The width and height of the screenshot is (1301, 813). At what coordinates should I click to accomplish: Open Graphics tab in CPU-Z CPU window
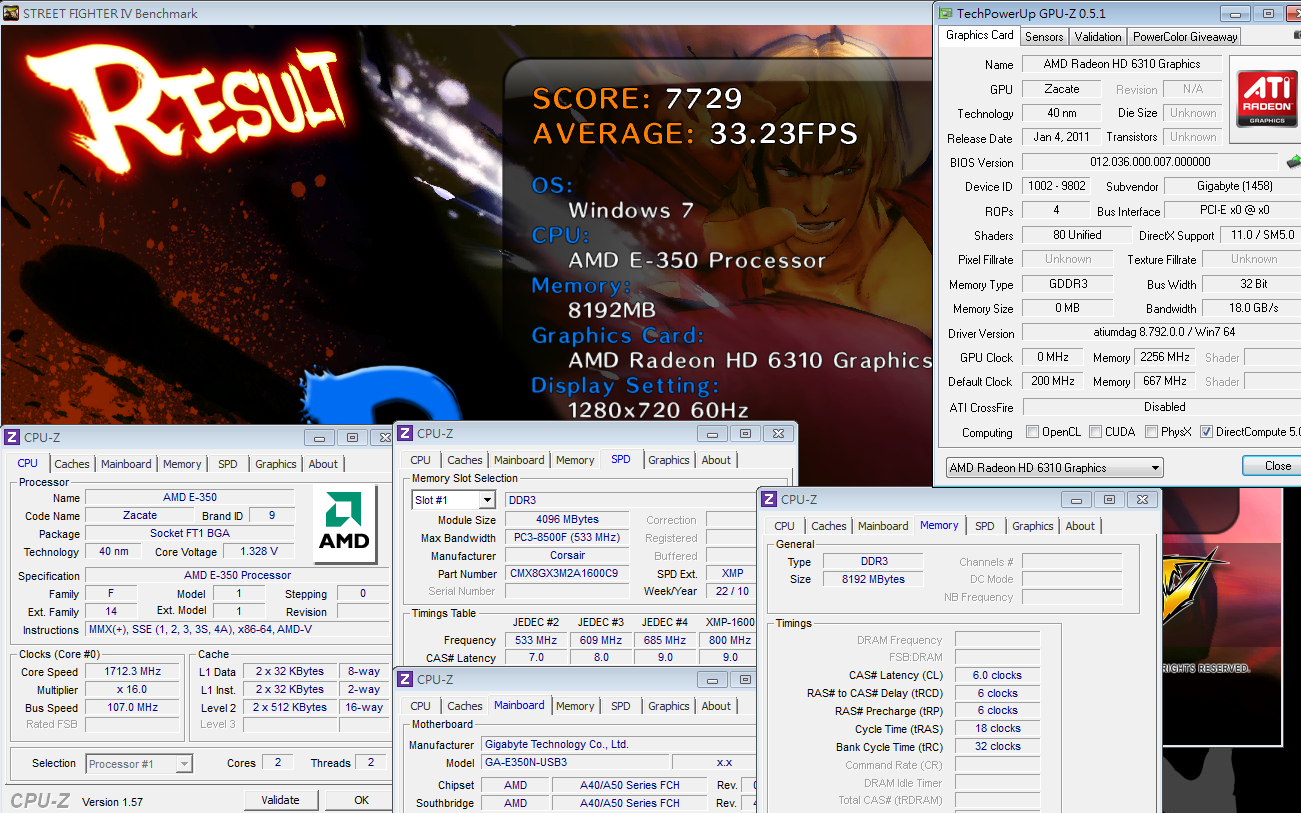click(x=276, y=464)
